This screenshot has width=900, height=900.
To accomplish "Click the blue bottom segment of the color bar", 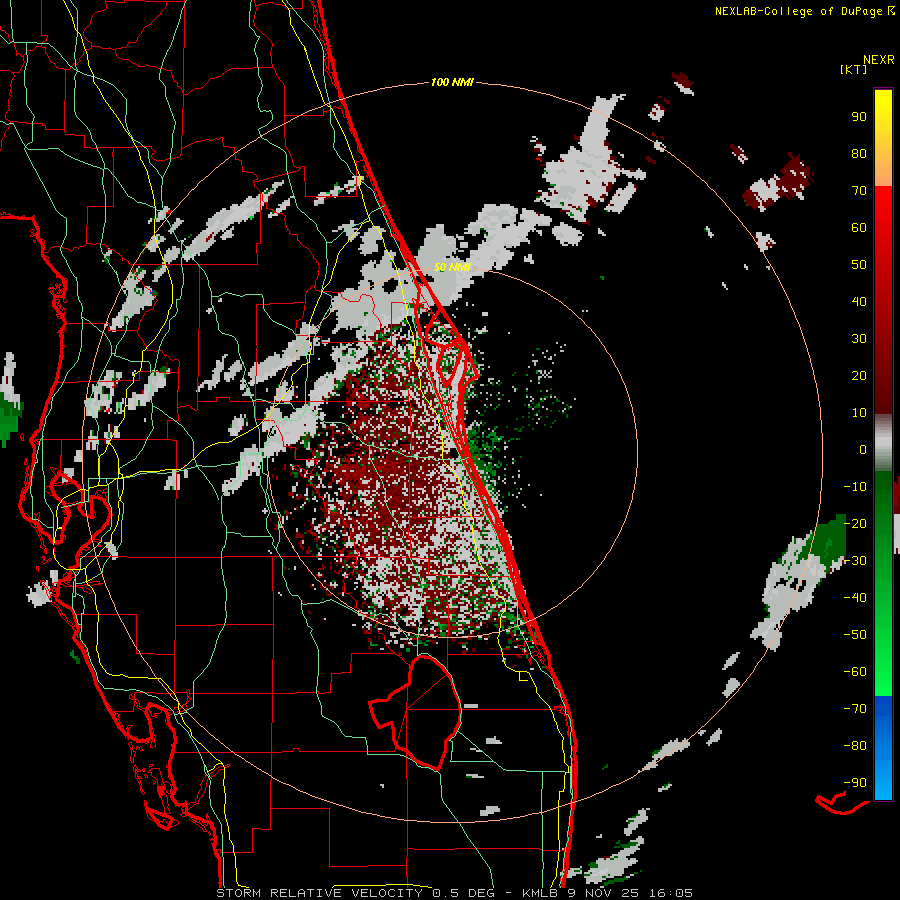I will pos(883,748).
